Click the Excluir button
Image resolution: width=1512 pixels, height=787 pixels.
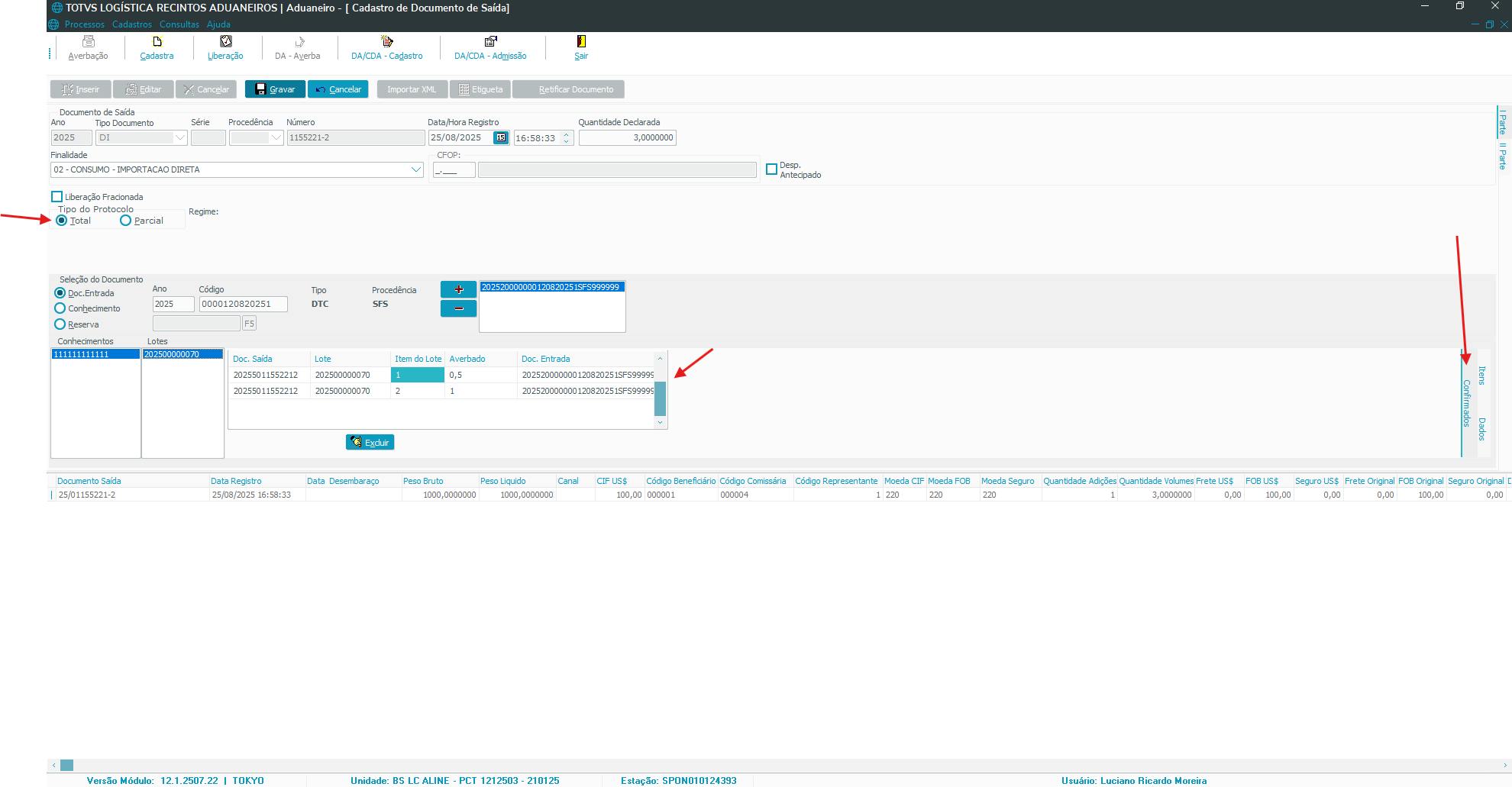pos(370,442)
